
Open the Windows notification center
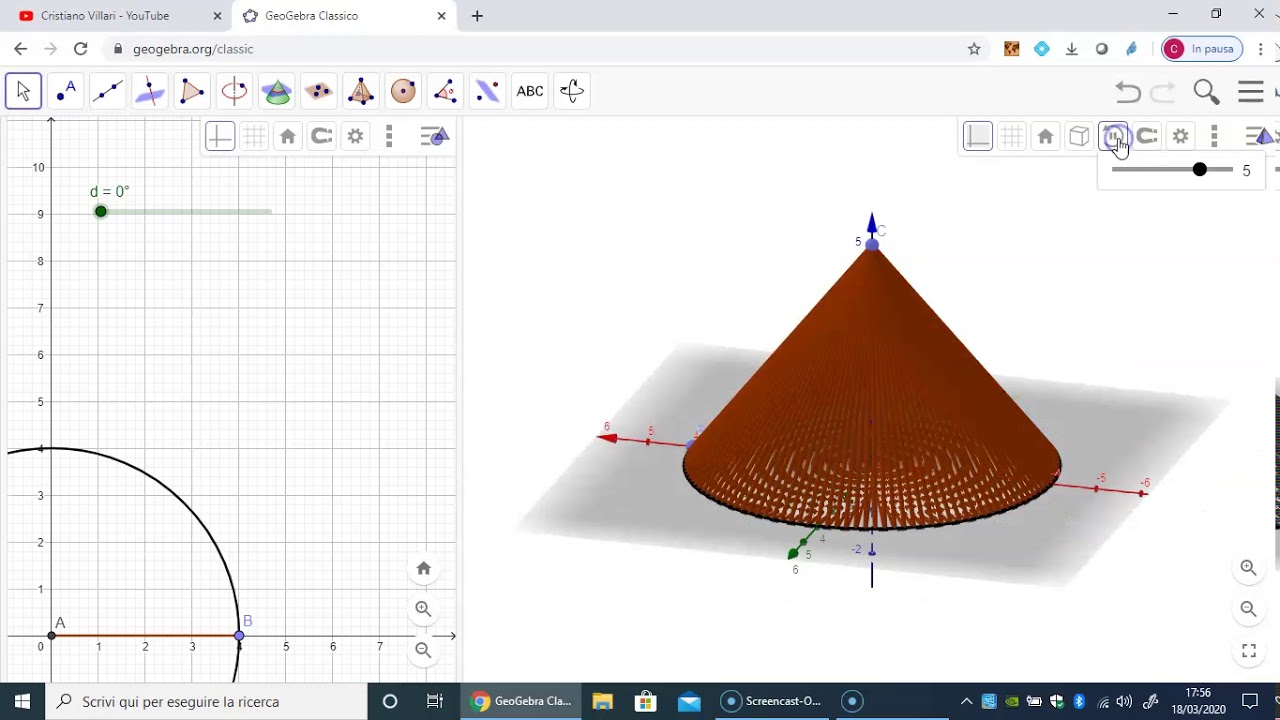1250,701
